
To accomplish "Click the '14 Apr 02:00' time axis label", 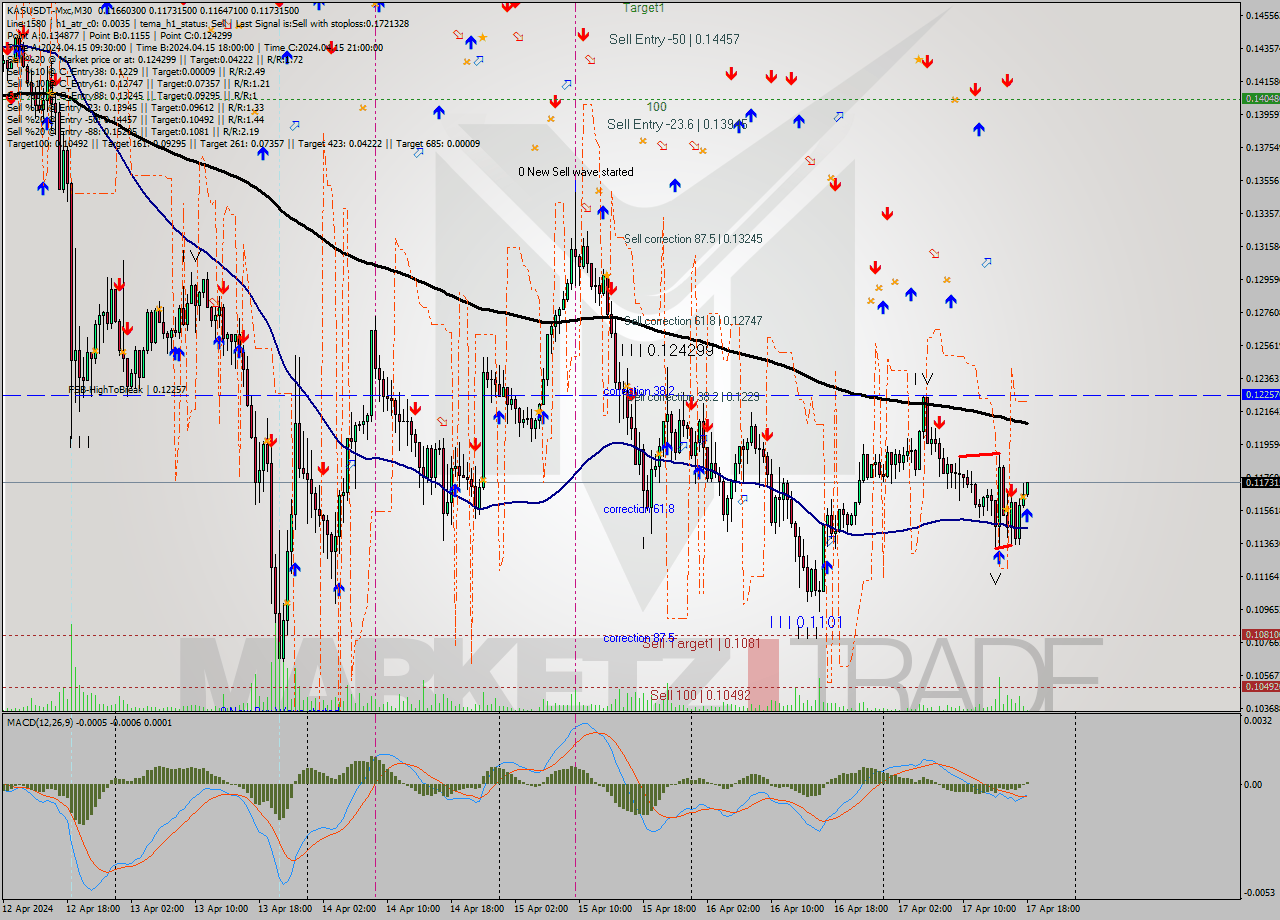I will (348, 908).
